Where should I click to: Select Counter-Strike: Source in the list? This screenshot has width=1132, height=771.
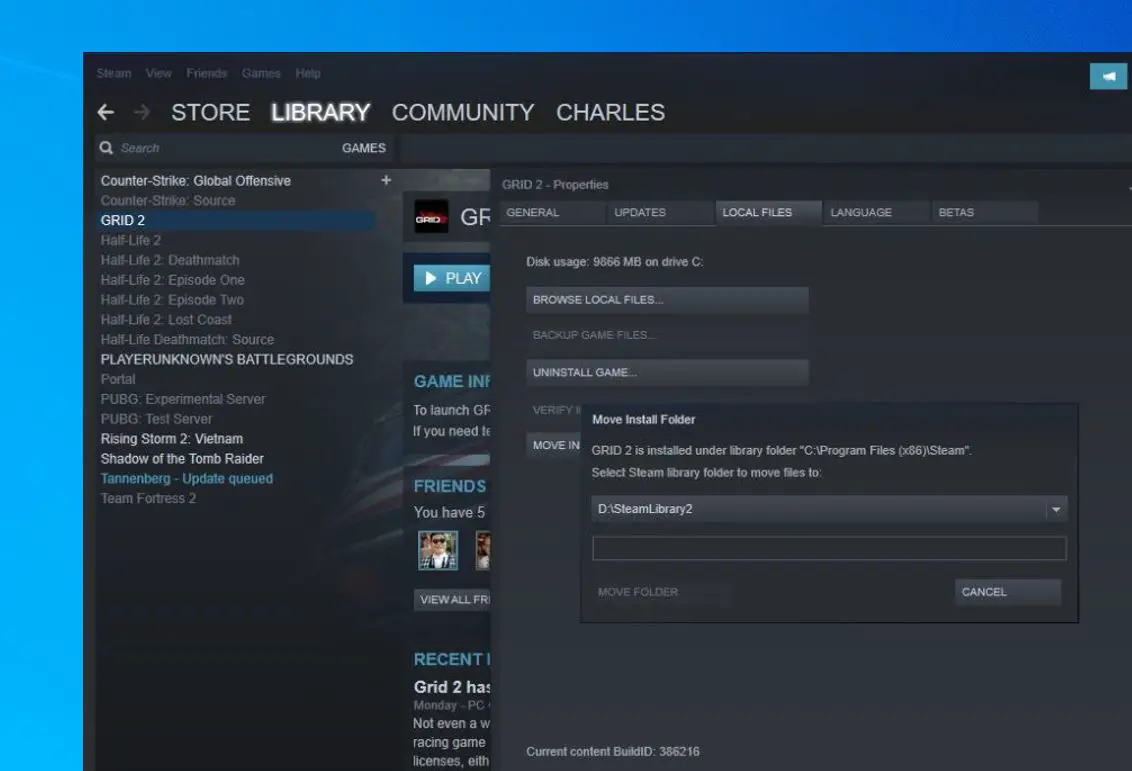(x=167, y=201)
